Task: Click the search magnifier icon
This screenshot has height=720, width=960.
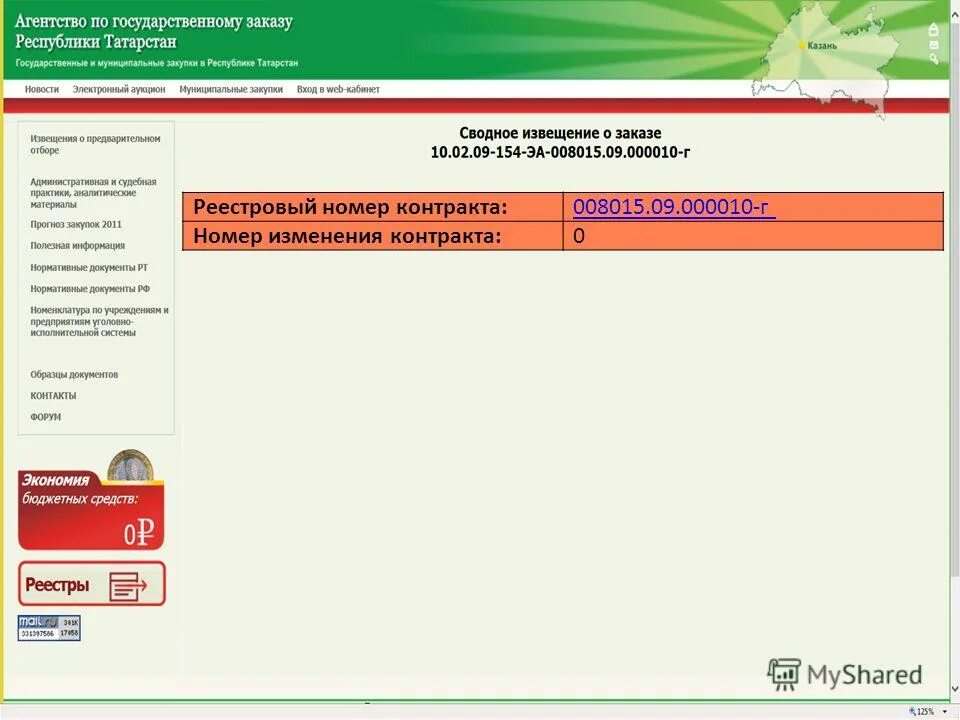Action: [934, 59]
